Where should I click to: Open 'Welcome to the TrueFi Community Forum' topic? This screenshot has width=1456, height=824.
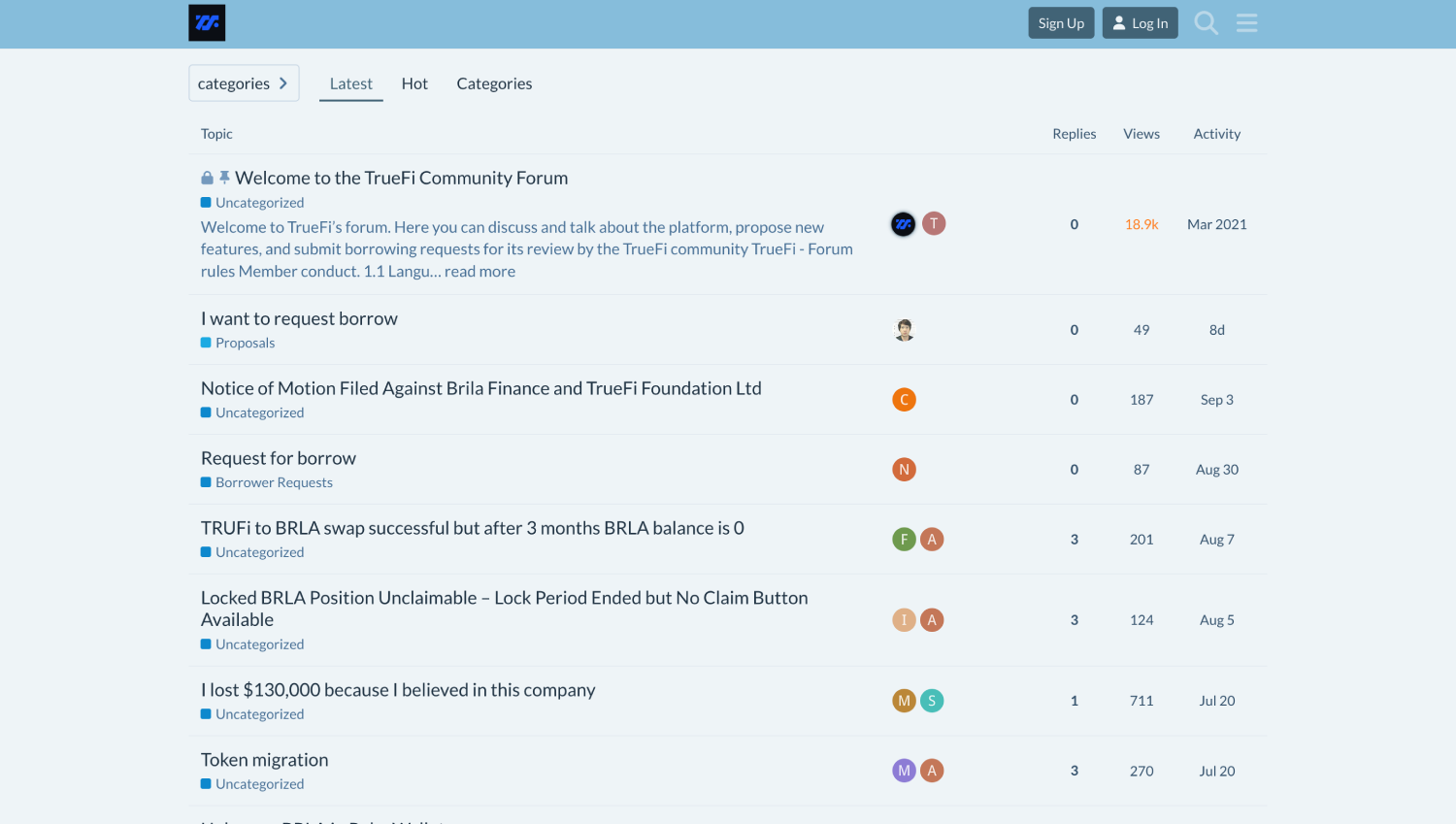tap(401, 178)
